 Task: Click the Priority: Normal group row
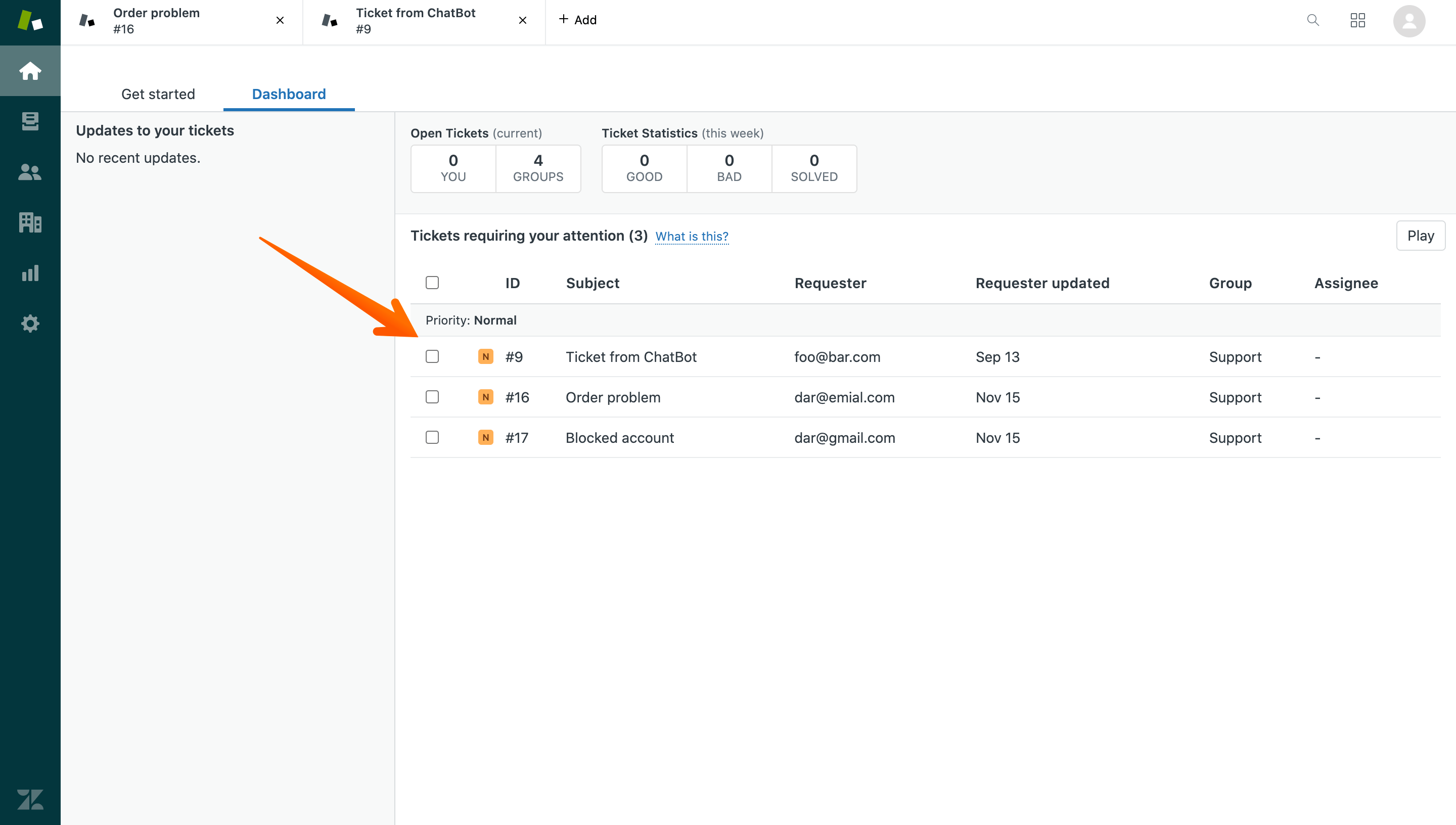925,320
